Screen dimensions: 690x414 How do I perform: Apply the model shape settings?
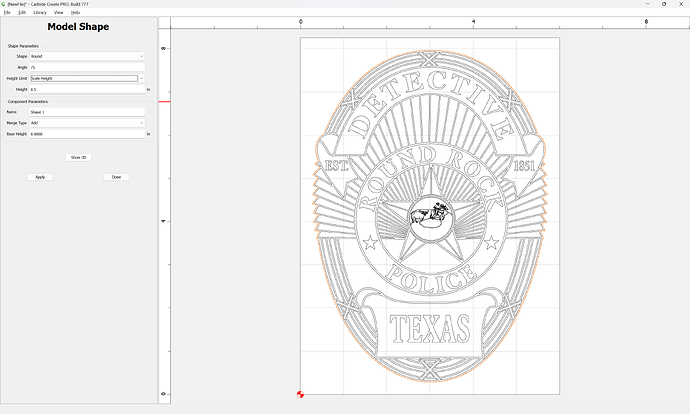40,177
